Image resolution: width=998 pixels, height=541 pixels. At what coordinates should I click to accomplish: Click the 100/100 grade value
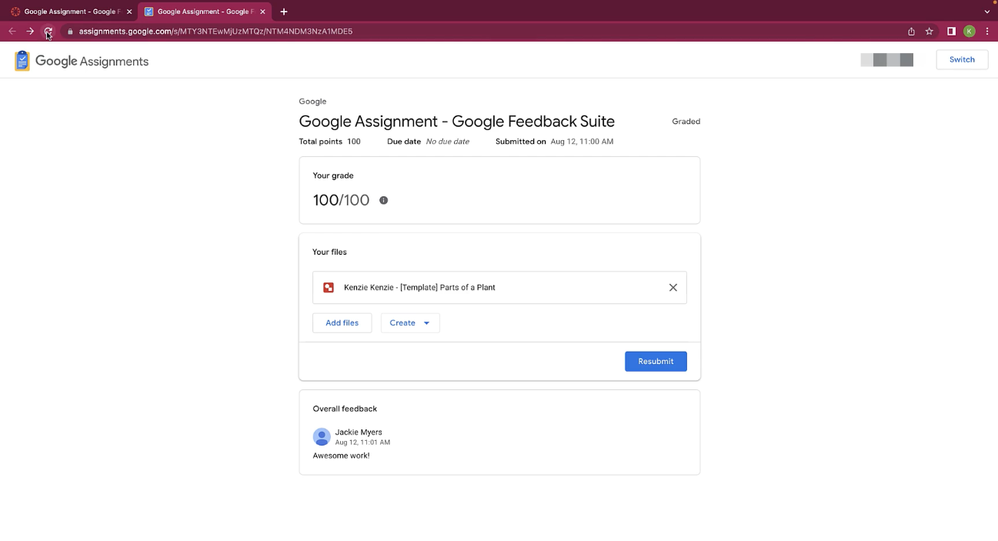click(x=341, y=200)
